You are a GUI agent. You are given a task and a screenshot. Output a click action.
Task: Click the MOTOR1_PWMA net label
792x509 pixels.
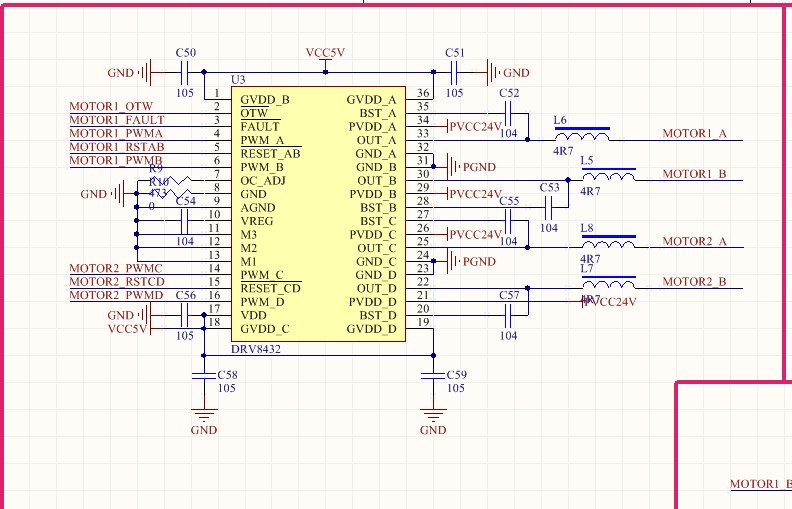pos(116,133)
